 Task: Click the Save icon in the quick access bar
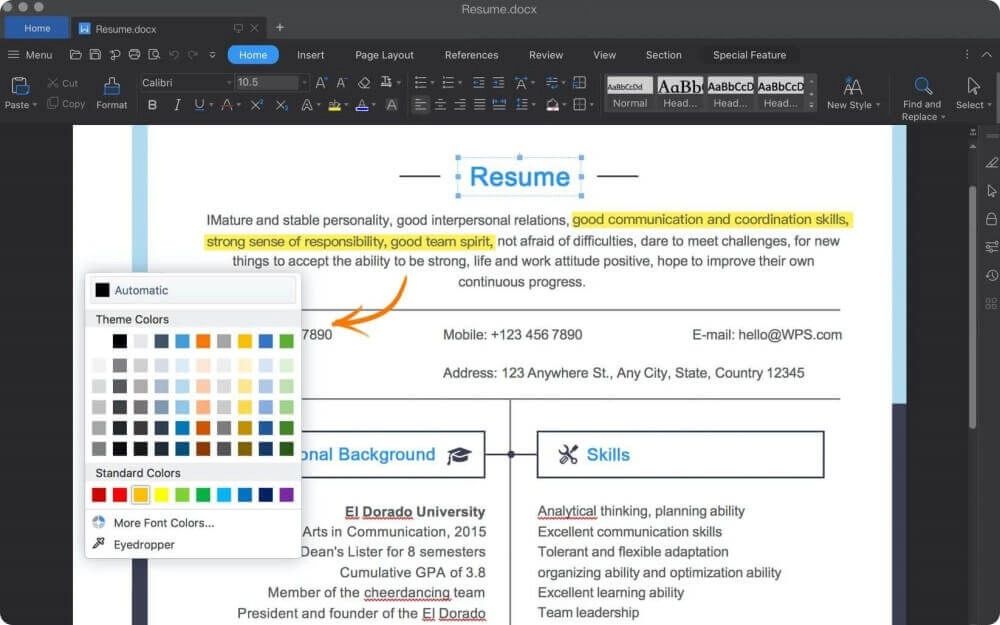pyautogui.click(x=95, y=55)
